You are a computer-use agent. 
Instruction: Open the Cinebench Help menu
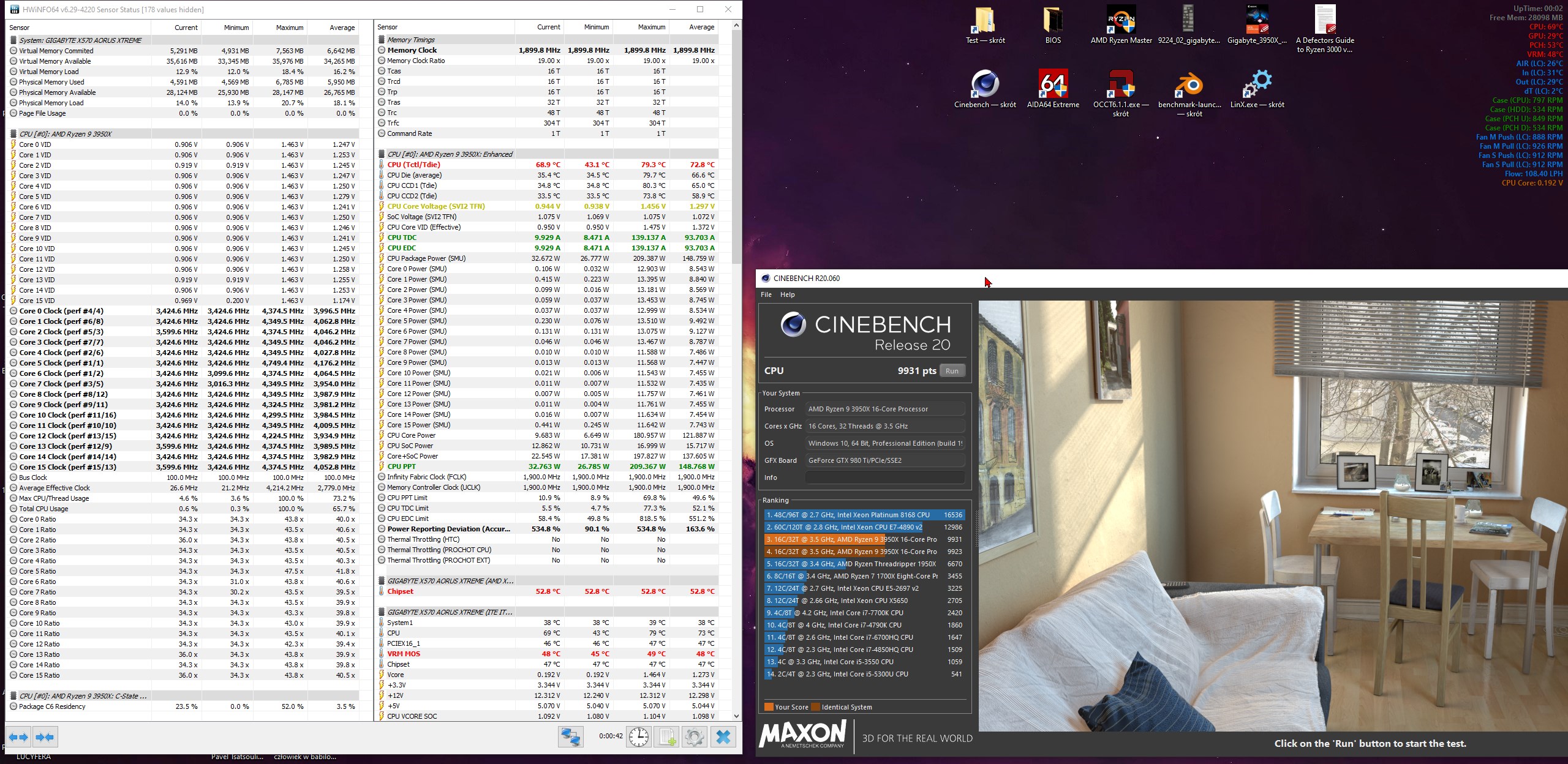click(787, 294)
